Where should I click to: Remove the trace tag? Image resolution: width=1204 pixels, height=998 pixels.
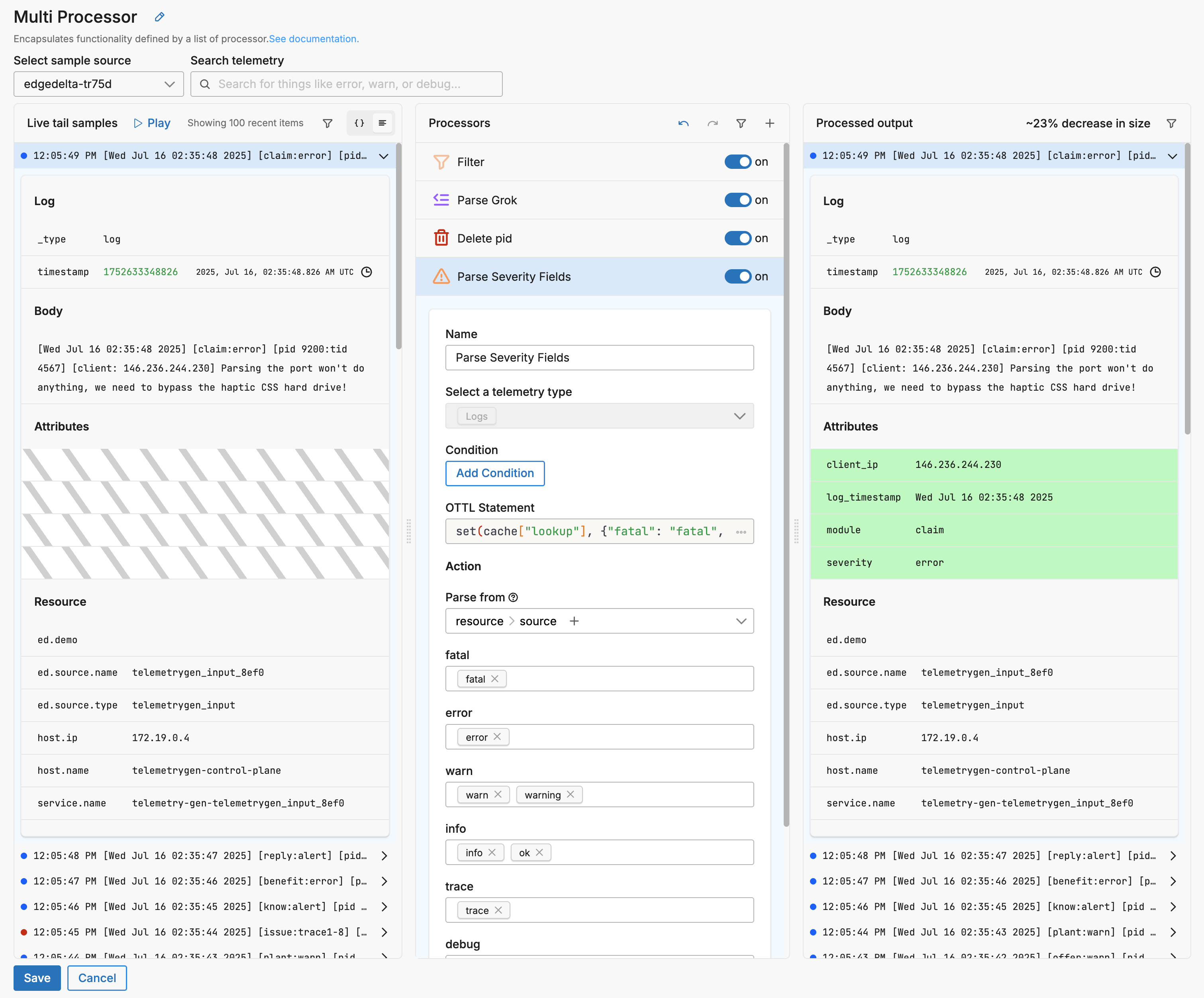pyautogui.click(x=498, y=910)
